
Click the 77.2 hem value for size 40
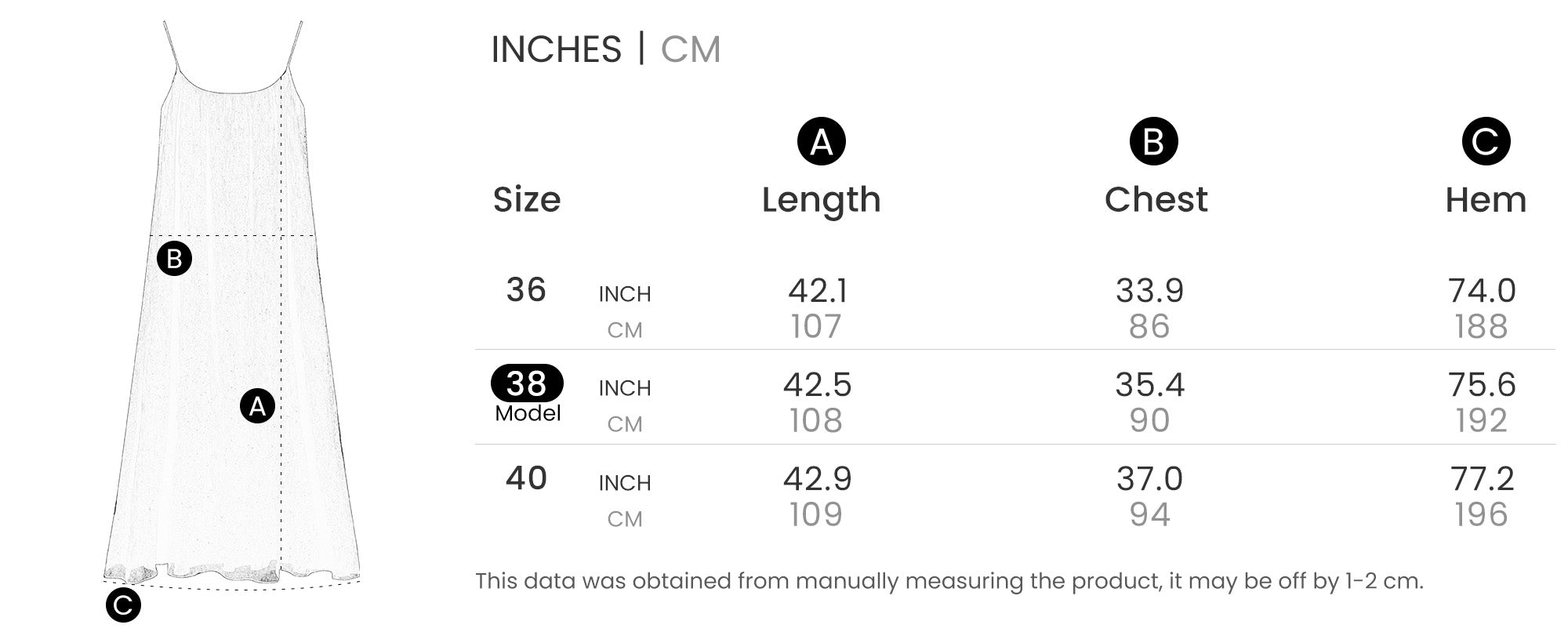tap(1482, 479)
